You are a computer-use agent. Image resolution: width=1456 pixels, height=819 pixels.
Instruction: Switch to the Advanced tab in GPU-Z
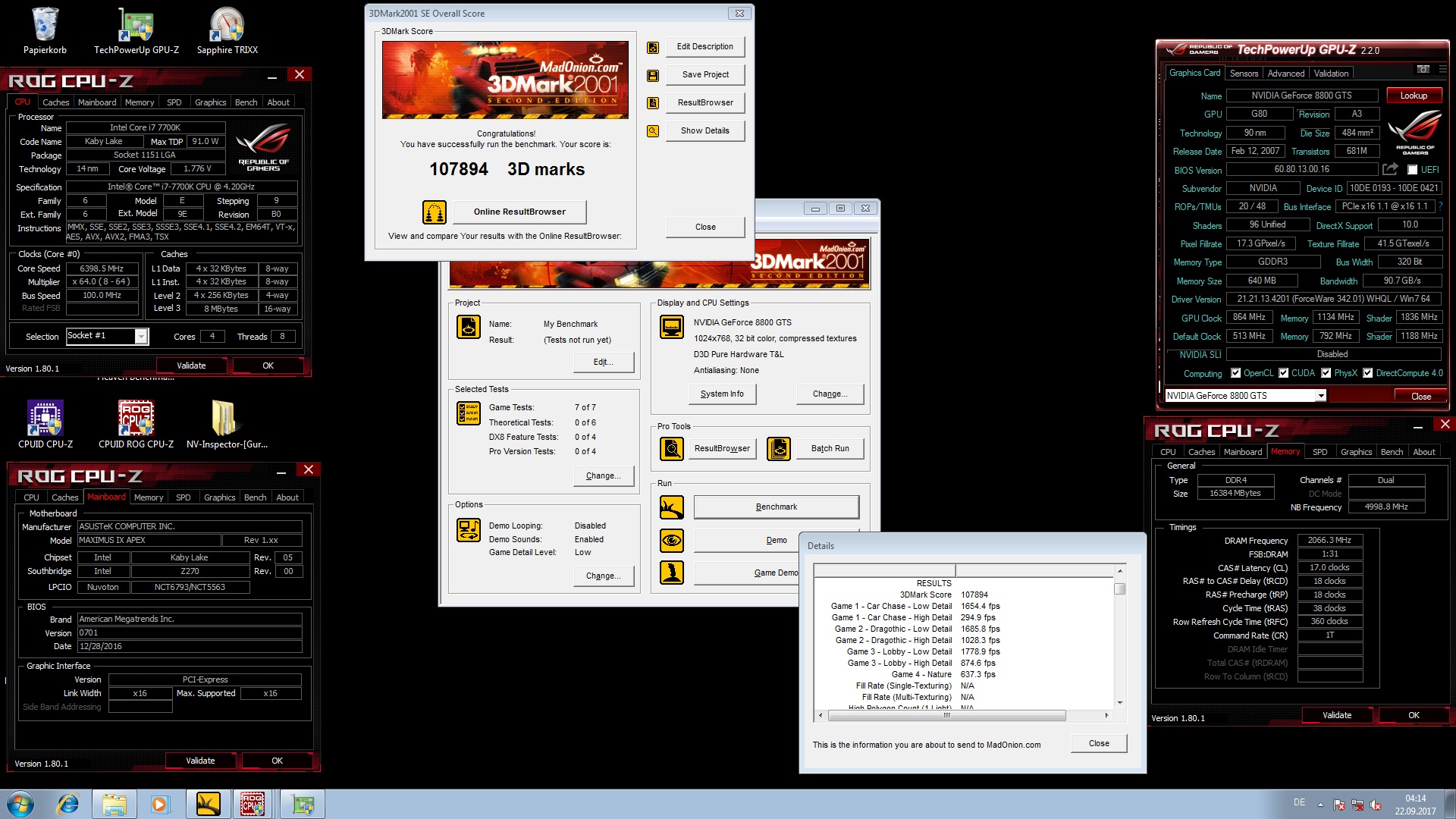tap(1286, 74)
